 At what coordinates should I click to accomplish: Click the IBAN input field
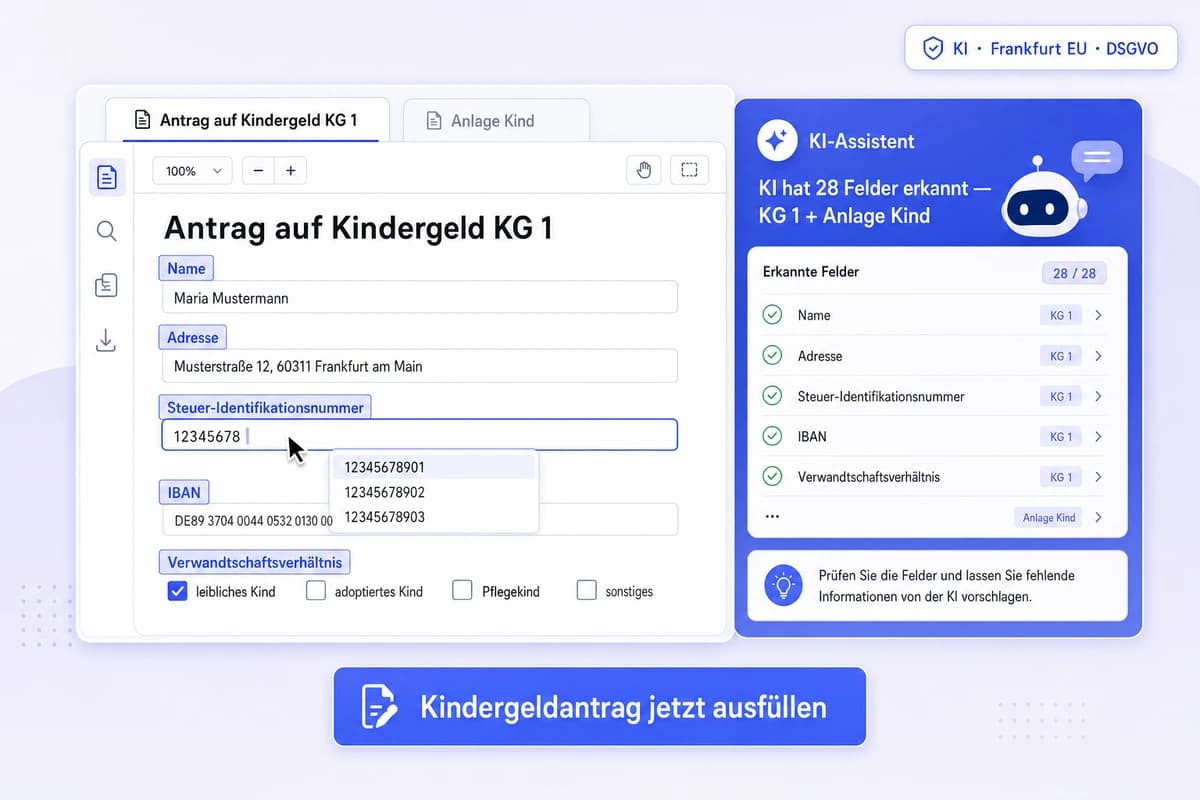pos(420,520)
